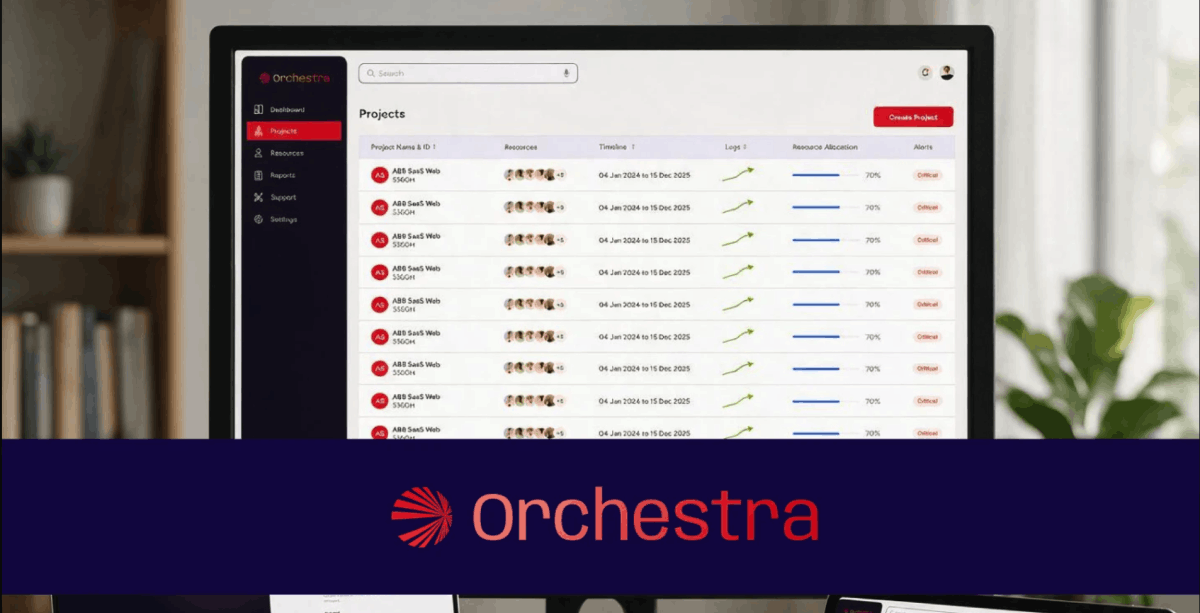The height and width of the screenshot is (613, 1200).
Task: Select Projects in the sidebar menu
Action: point(294,131)
